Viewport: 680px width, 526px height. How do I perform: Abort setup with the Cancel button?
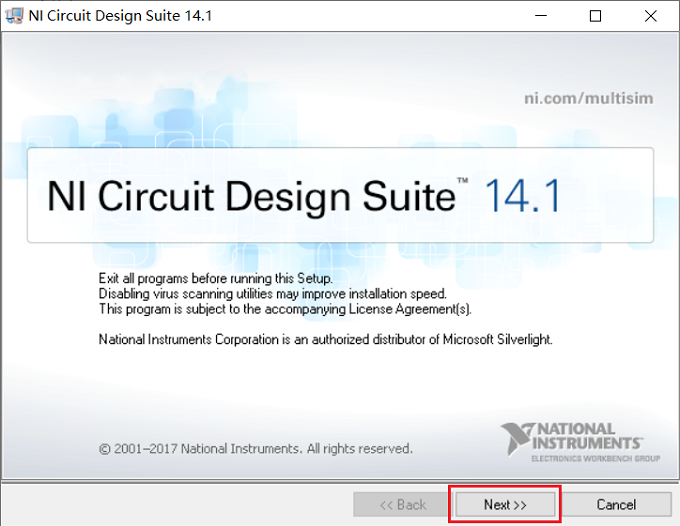click(x=616, y=504)
